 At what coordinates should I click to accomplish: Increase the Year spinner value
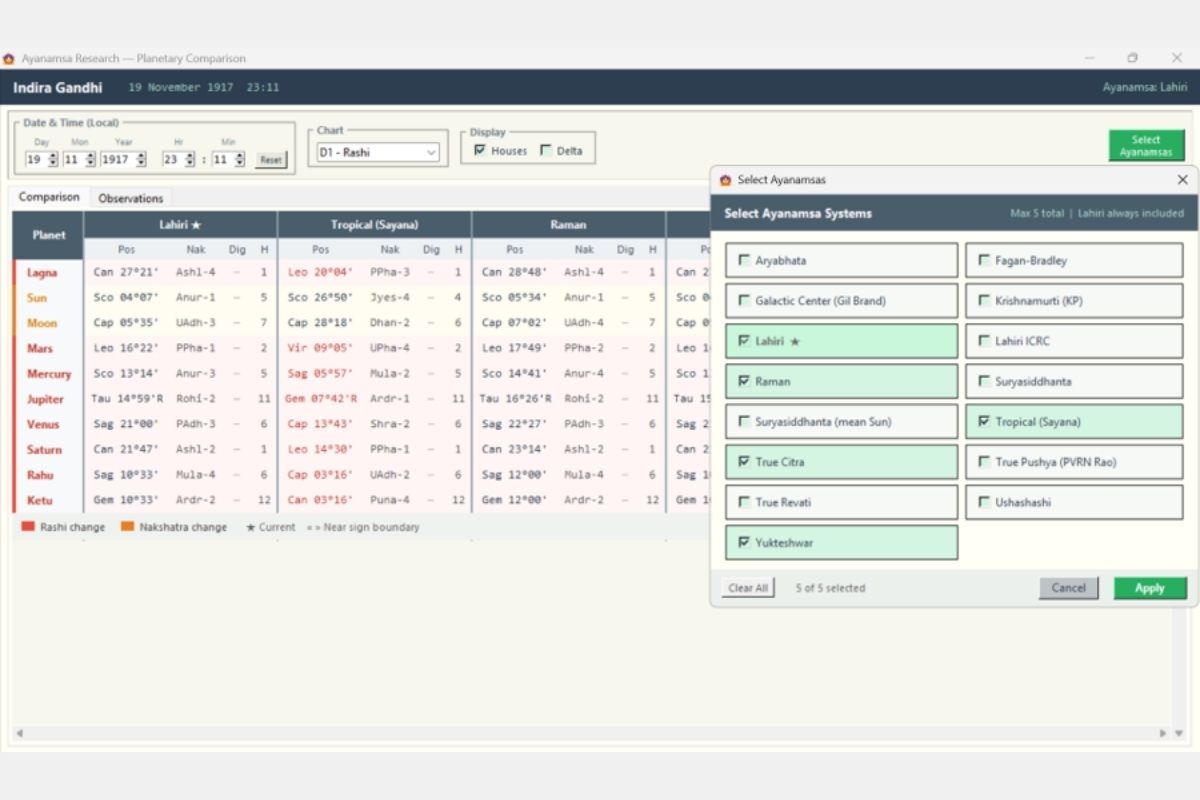pyautogui.click(x=140, y=155)
